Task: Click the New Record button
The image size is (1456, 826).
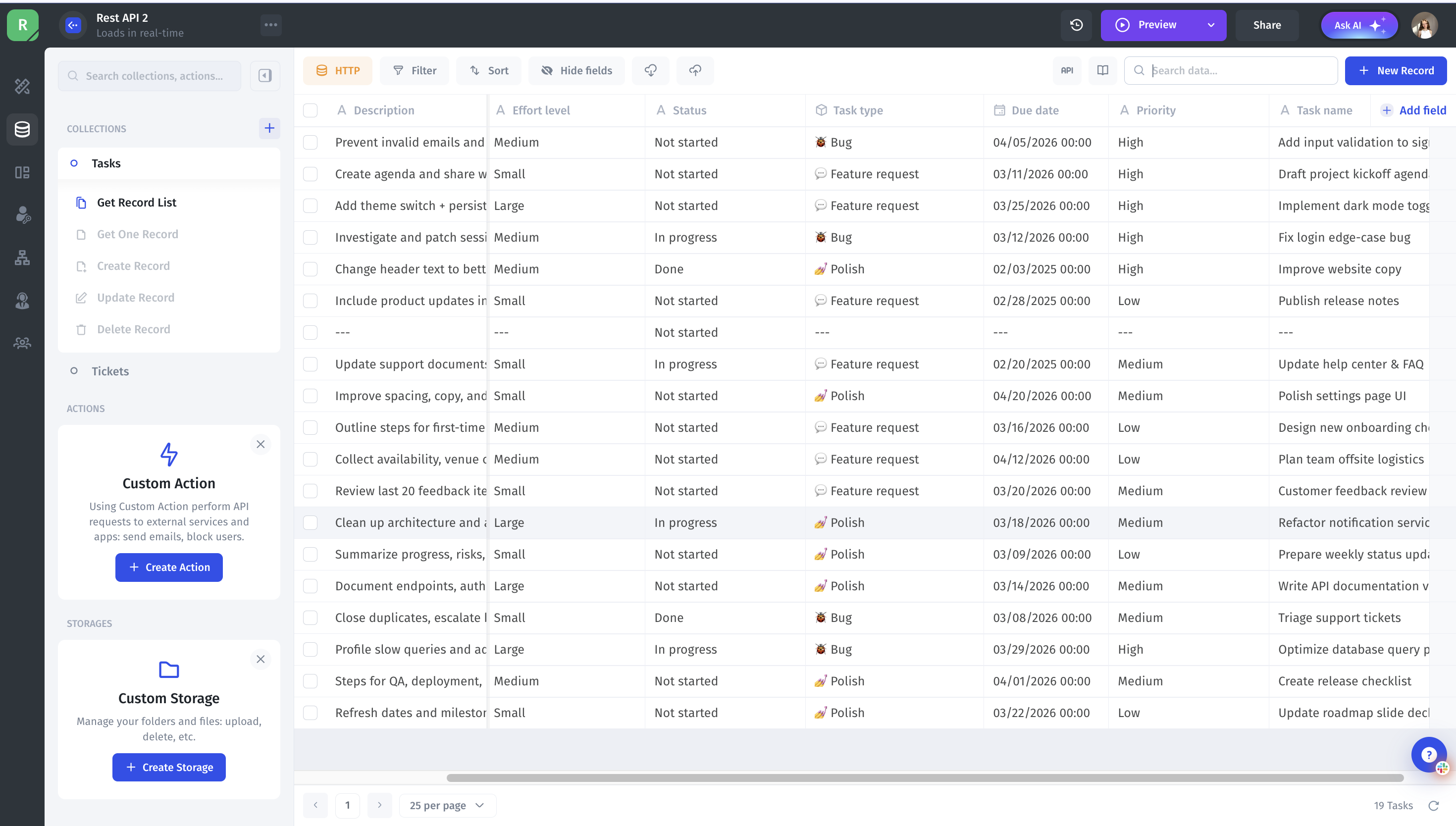Action: 1395,70
